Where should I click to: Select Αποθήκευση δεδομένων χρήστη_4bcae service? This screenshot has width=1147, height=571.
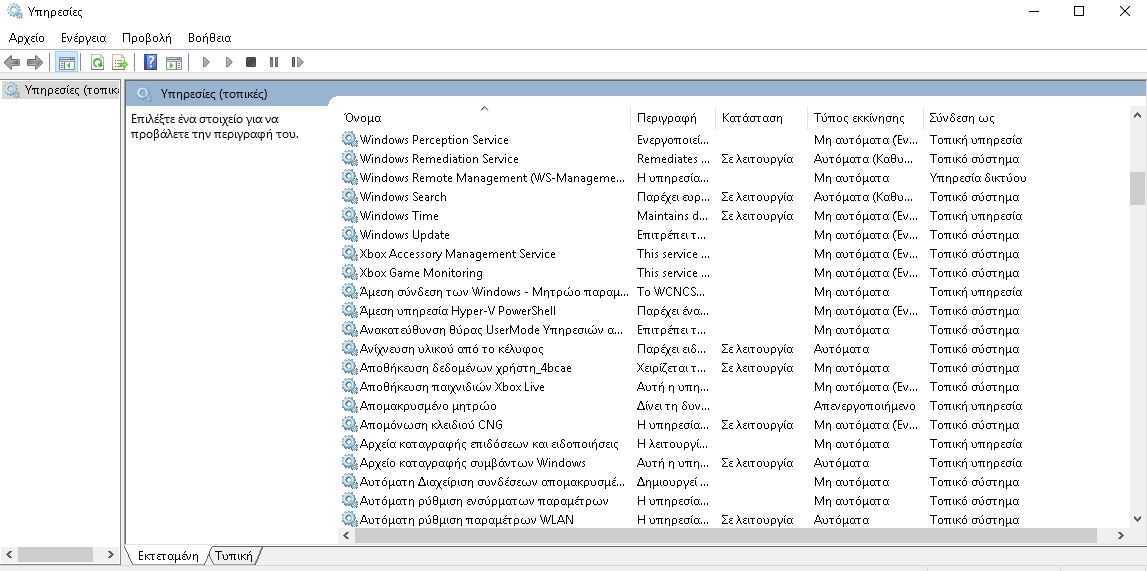(466, 368)
